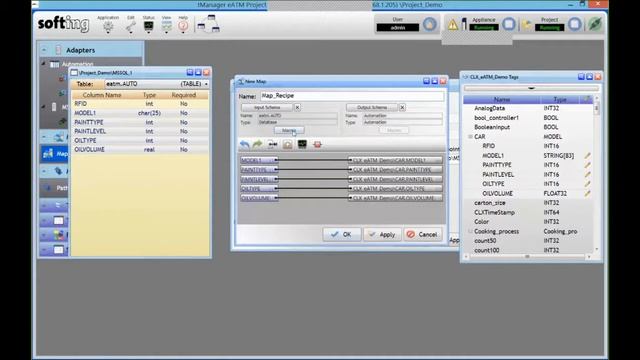
Task: Edit the MODEL1 tag pencil icon
Action: [x=587, y=156]
